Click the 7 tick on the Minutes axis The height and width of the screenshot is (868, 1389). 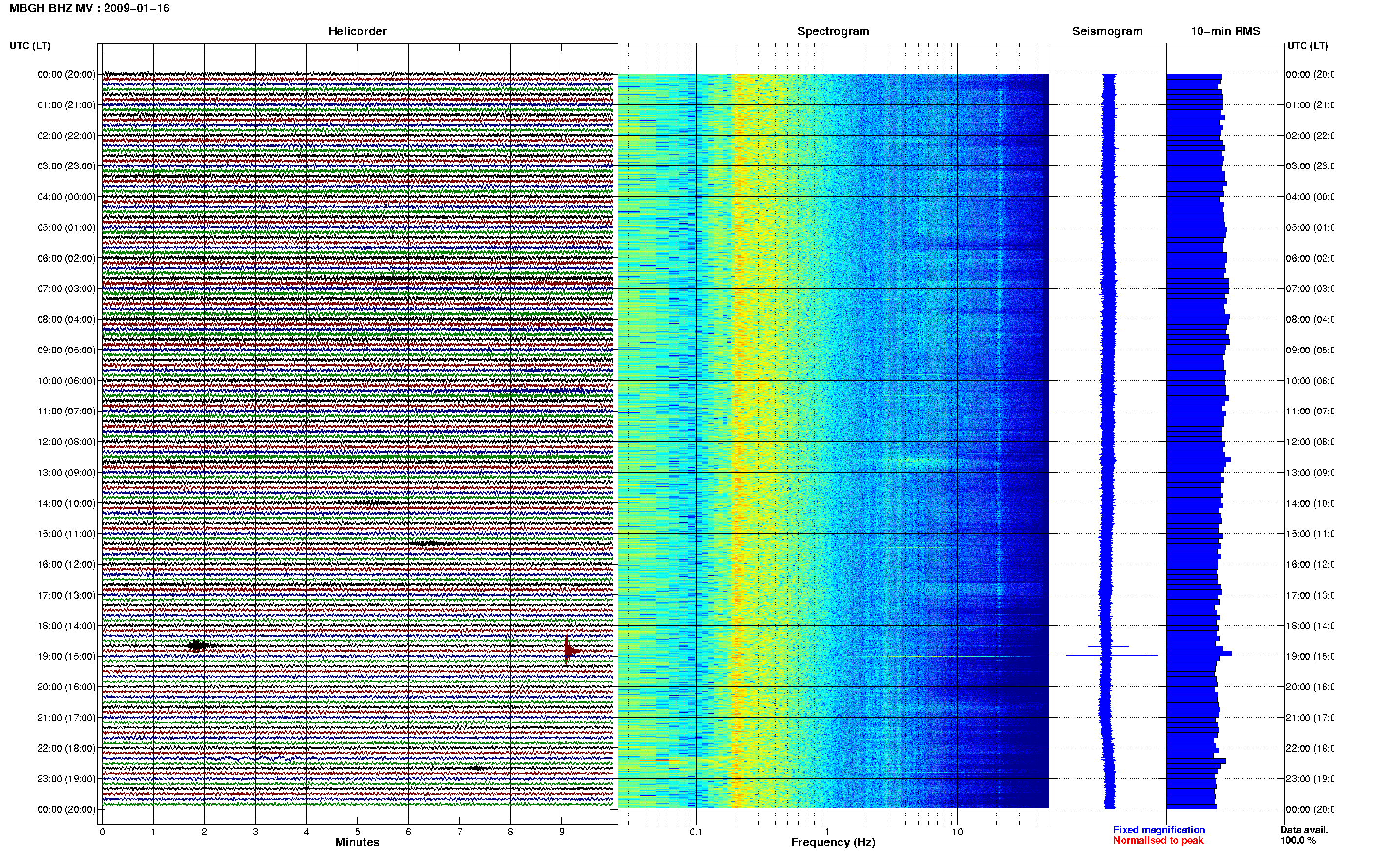click(x=460, y=832)
